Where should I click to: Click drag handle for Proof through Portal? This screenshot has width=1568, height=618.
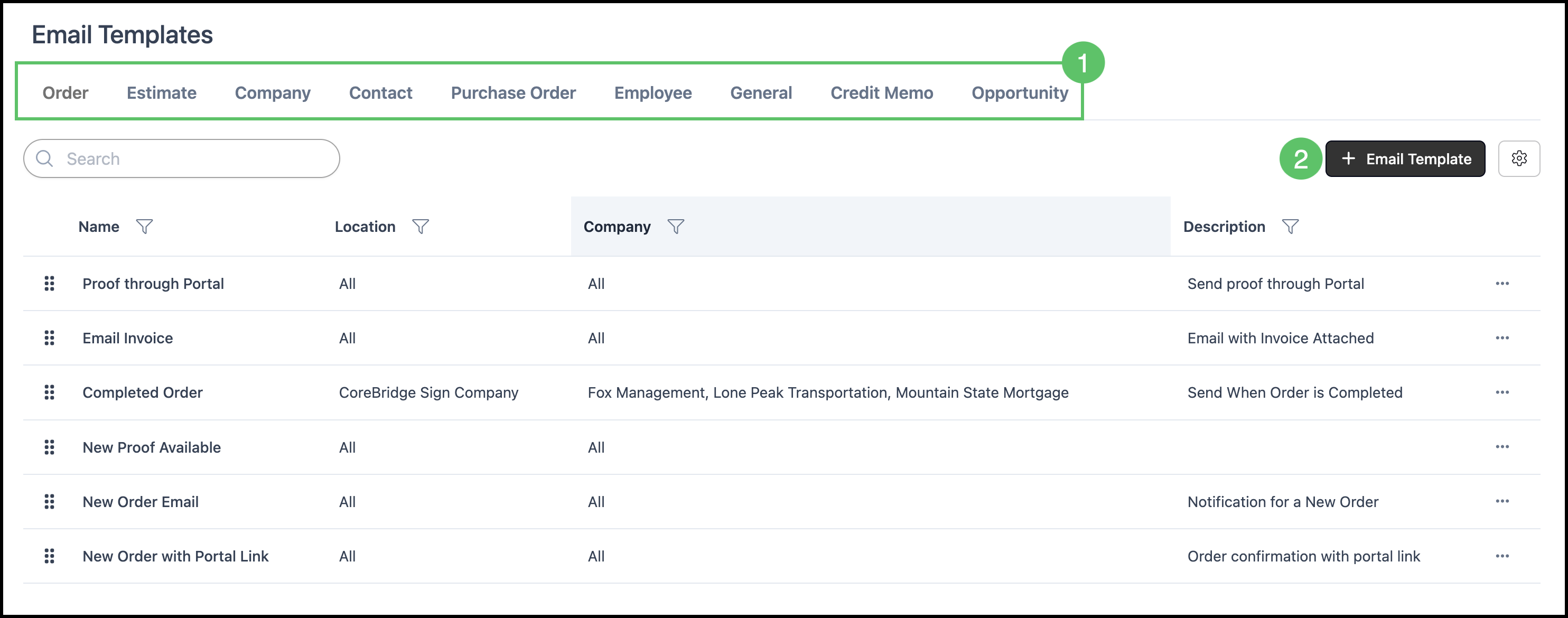click(x=49, y=284)
